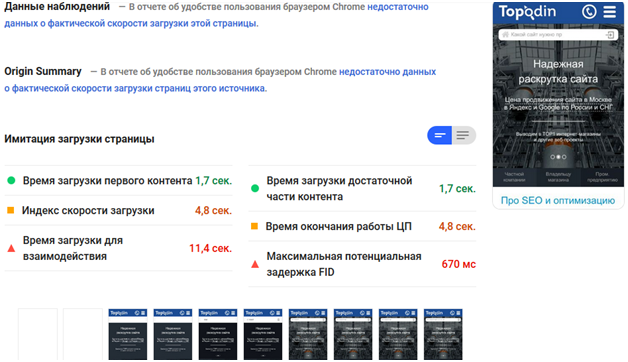628x362 pixels.
Task: Click the Данные наблюдений heading
Action: pos(57,6)
